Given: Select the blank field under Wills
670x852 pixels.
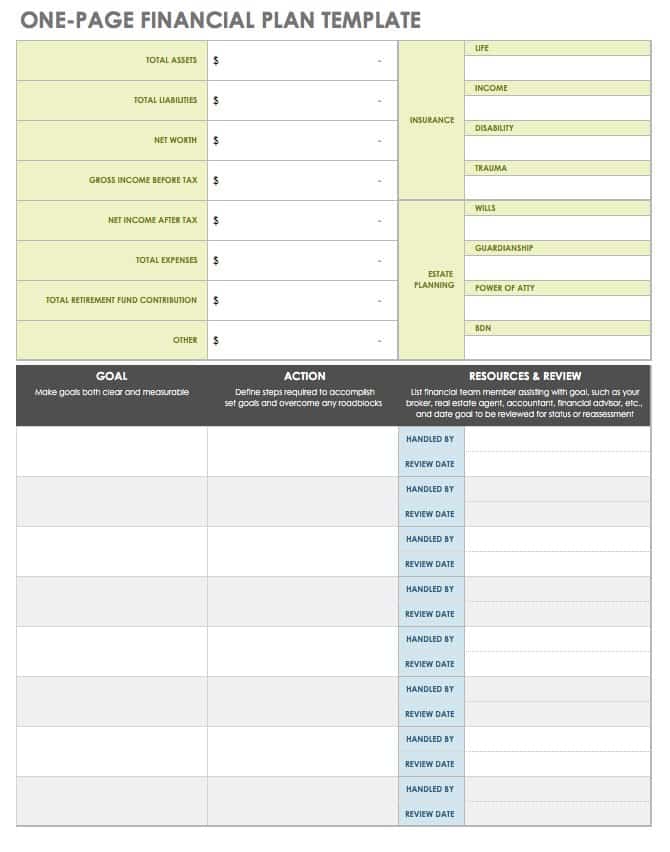Looking at the screenshot, I should (557, 228).
